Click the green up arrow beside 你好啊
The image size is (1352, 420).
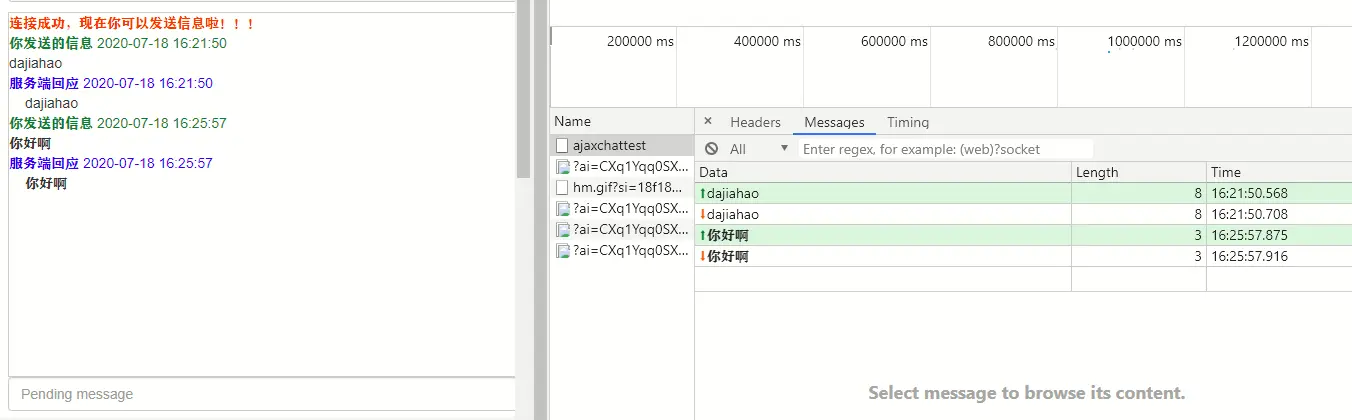(702, 236)
